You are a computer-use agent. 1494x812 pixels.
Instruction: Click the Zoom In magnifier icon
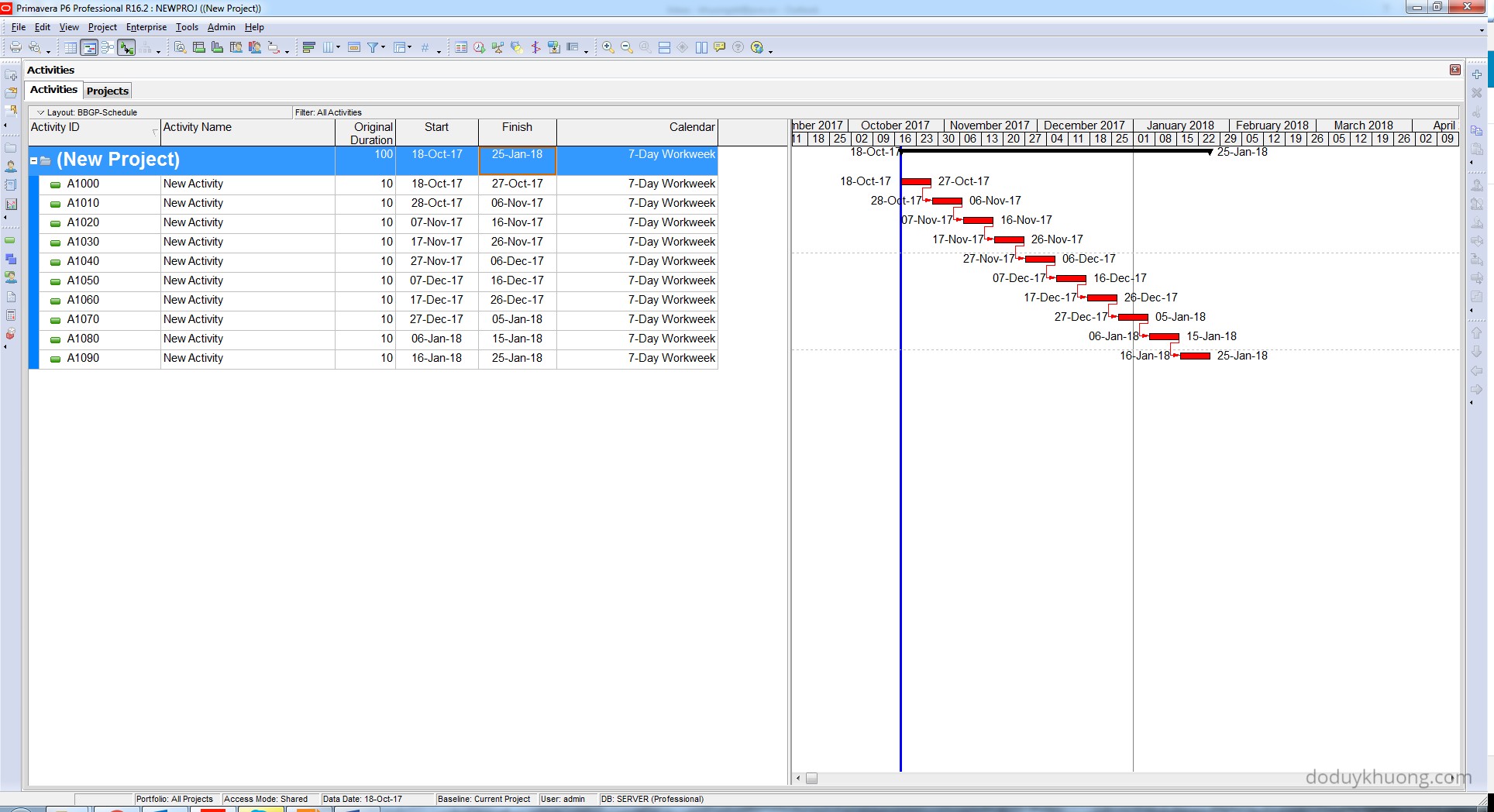coord(608,48)
